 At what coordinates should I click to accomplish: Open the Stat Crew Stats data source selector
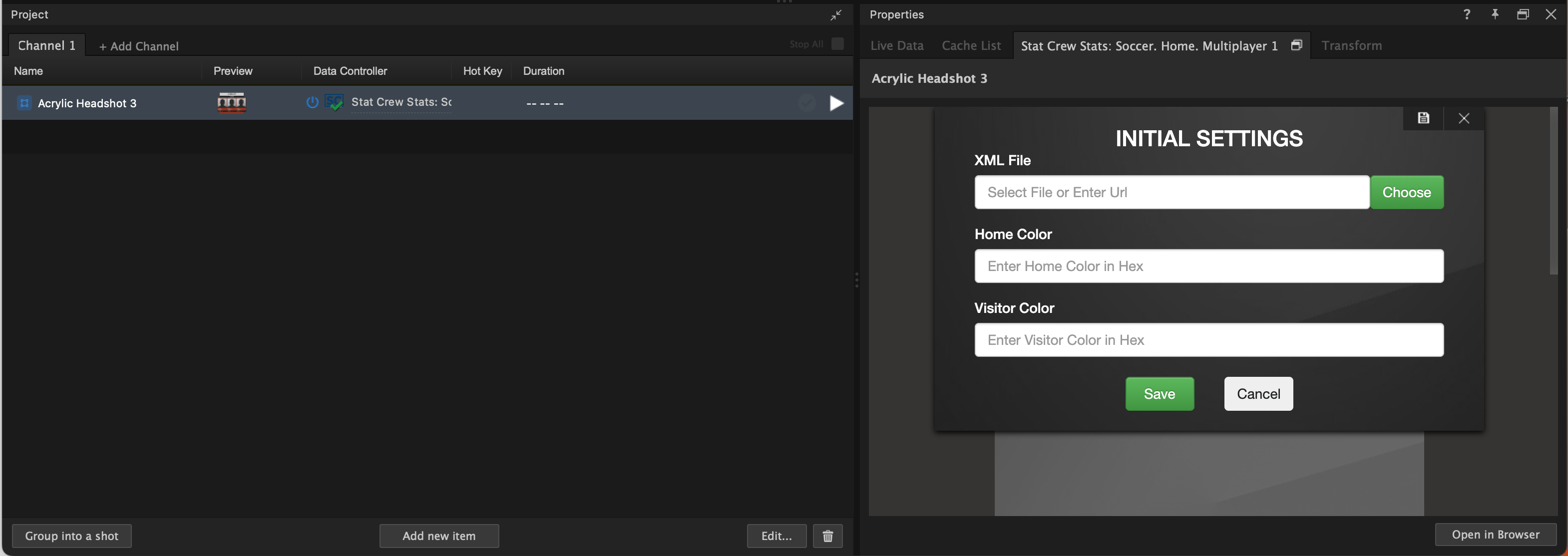(x=401, y=102)
